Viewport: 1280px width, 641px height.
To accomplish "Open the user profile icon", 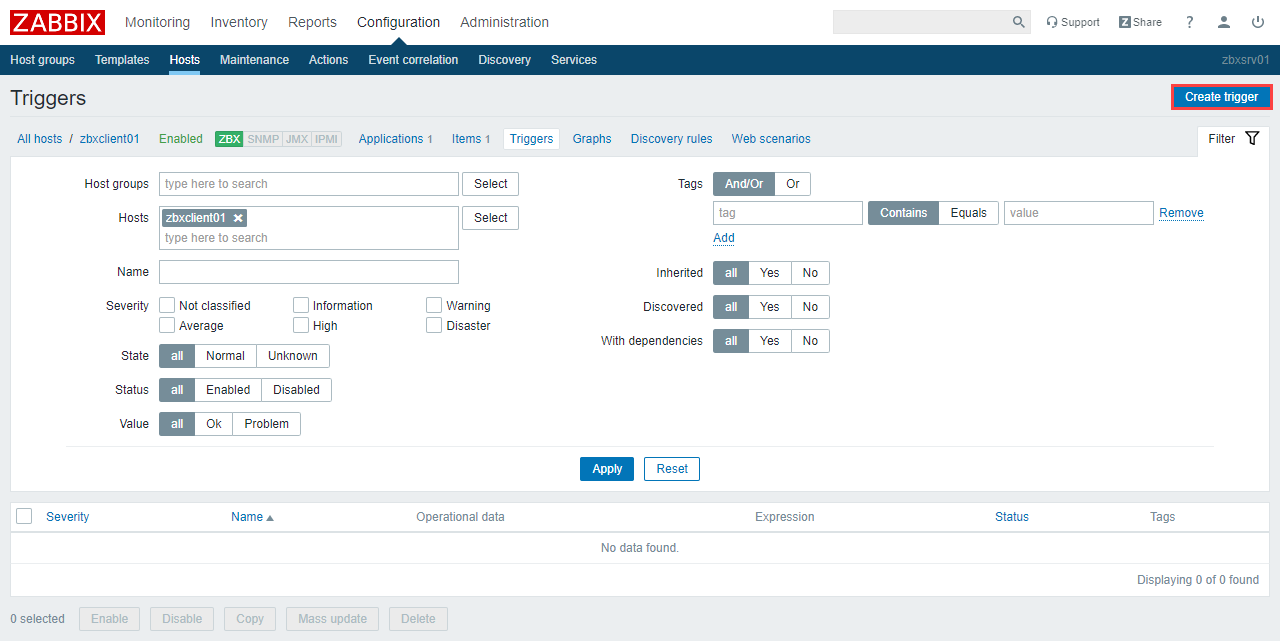I will click(1223, 22).
